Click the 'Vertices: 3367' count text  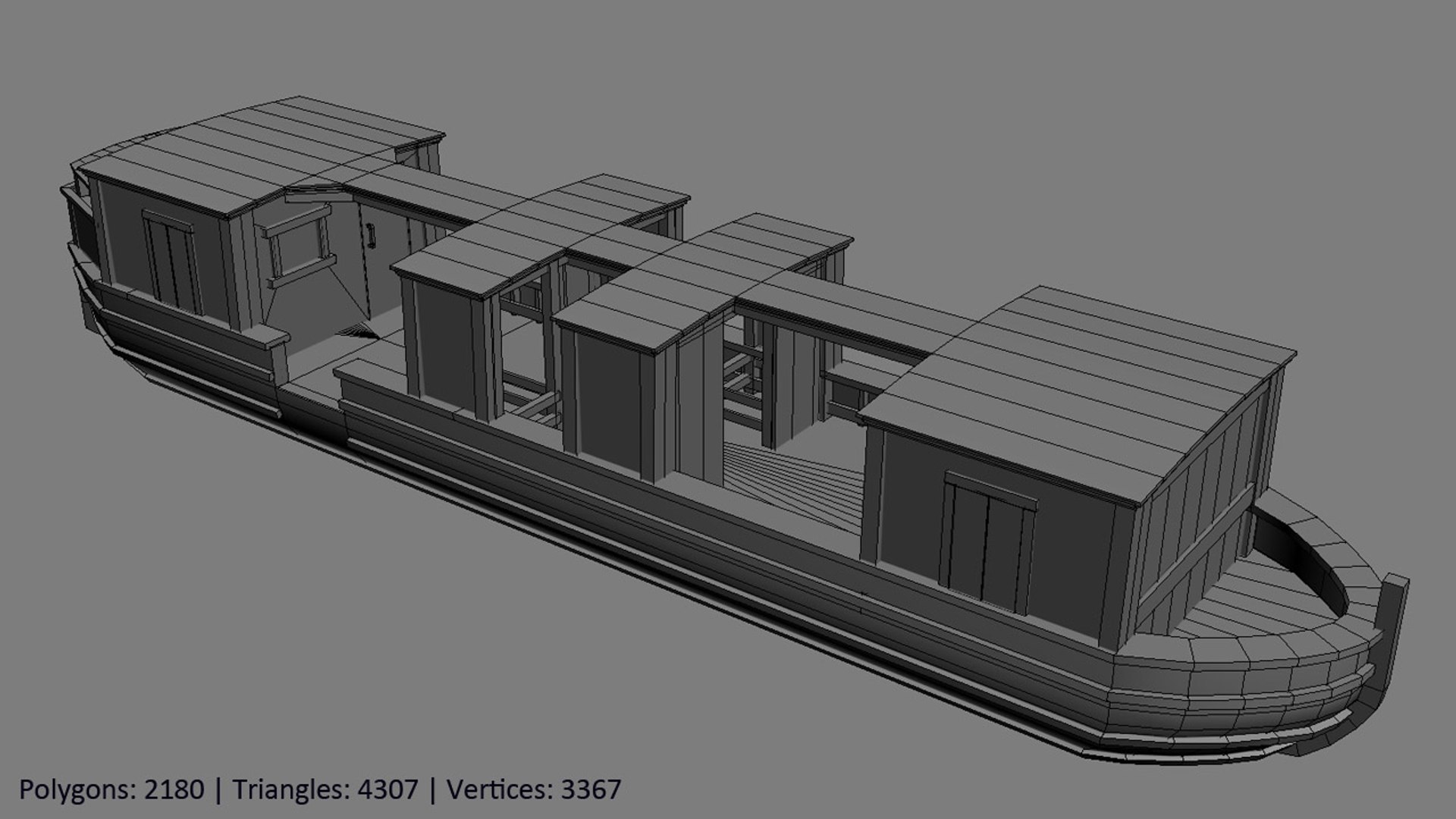click(534, 790)
